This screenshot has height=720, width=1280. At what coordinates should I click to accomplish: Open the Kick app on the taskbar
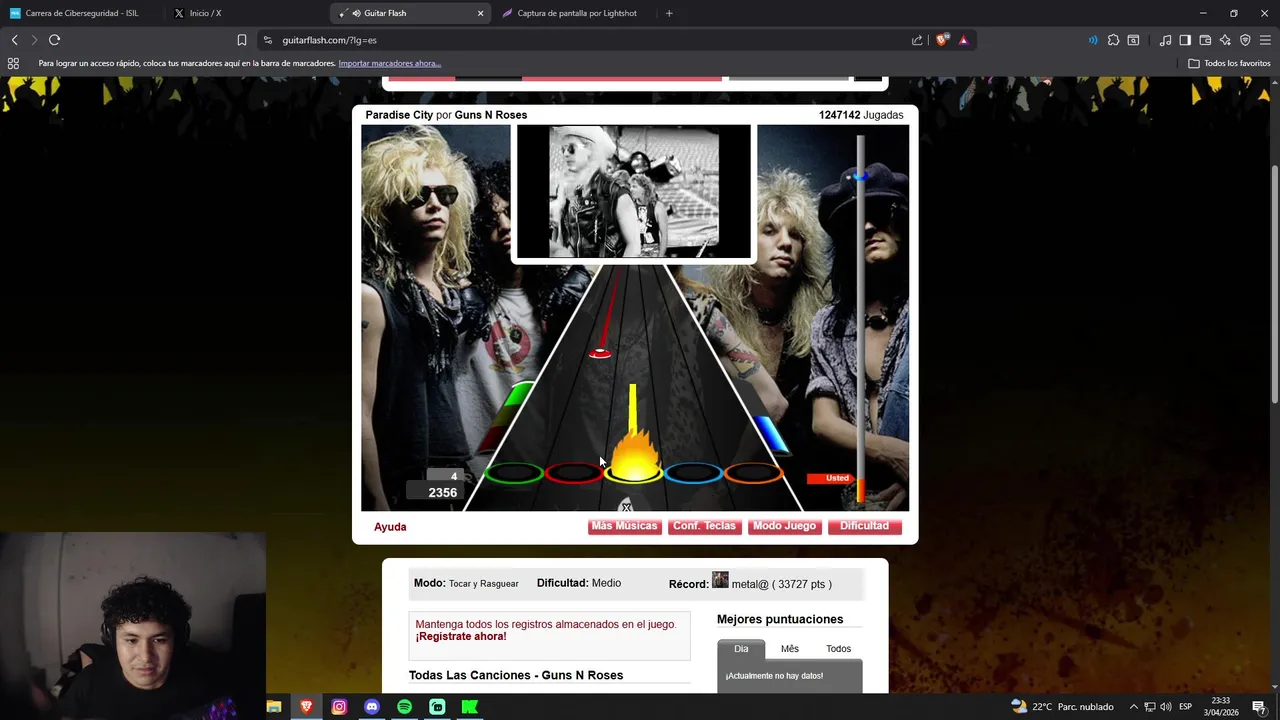pos(470,707)
